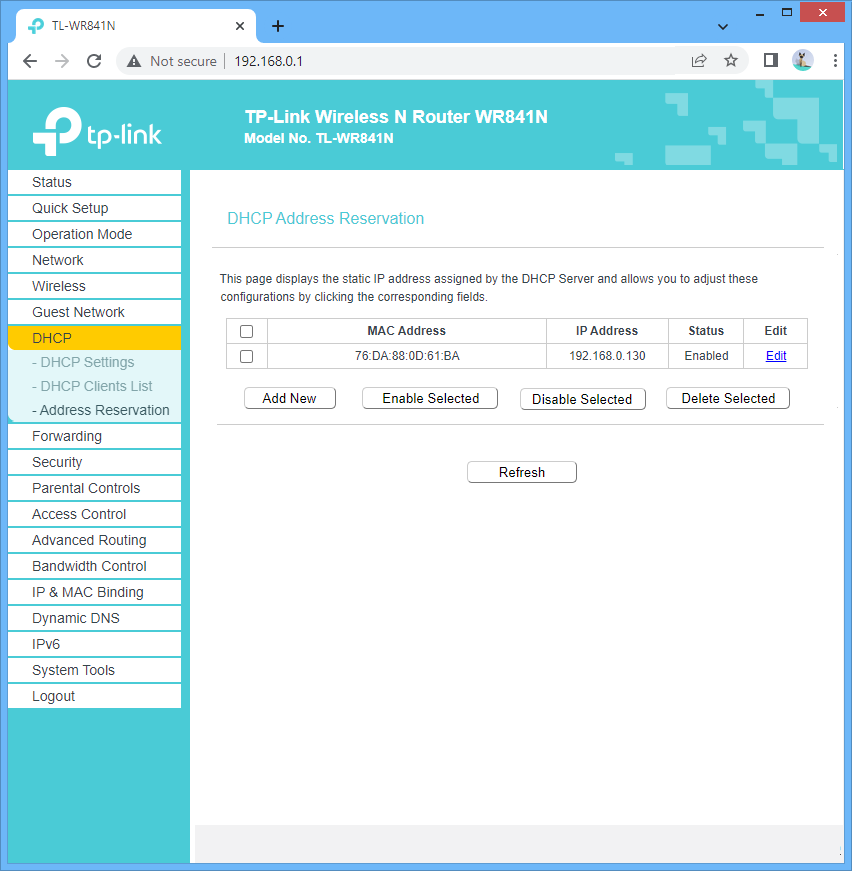Click the Add New button

coord(290,398)
